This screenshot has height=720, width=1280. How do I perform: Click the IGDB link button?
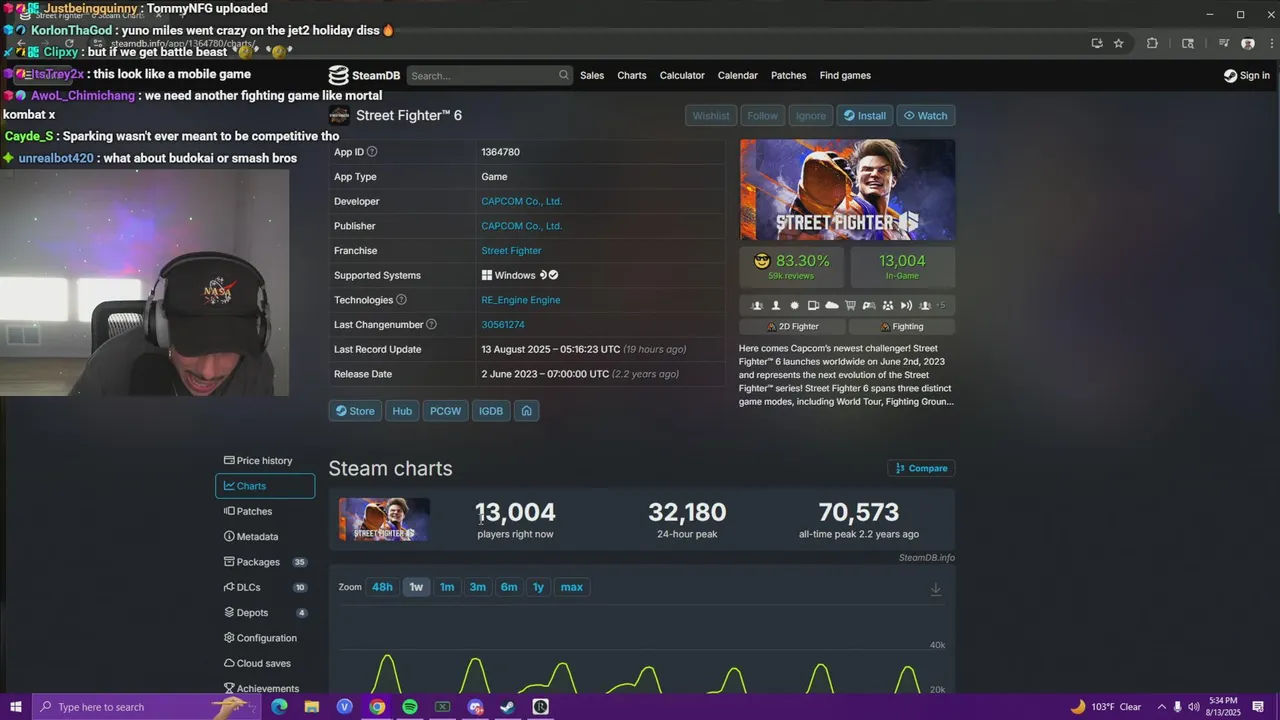[491, 411]
